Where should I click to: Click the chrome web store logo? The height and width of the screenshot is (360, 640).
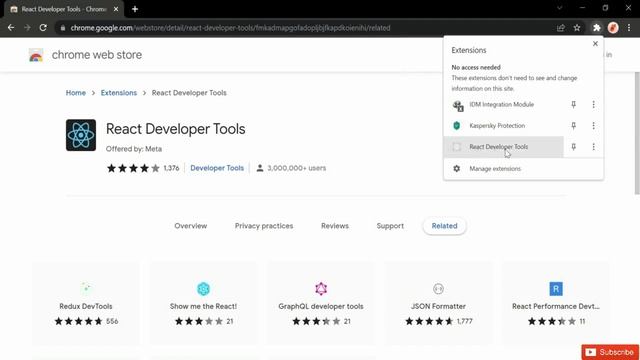(x=36, y=55)
